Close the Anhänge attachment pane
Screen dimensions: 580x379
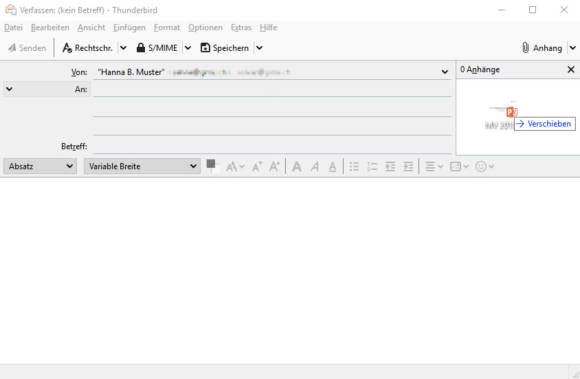tap(571, 70)
